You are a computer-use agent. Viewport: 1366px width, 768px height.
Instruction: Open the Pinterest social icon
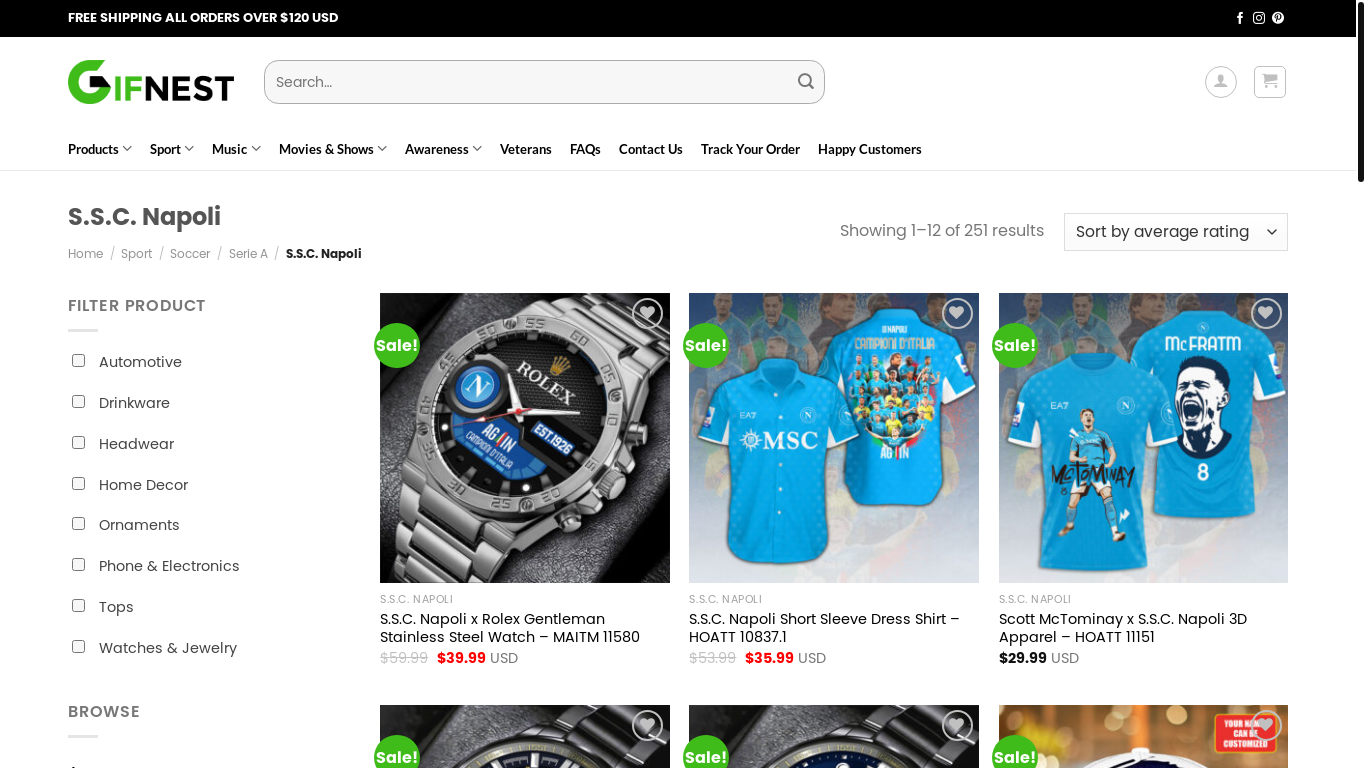click(x=1278, y=18)
